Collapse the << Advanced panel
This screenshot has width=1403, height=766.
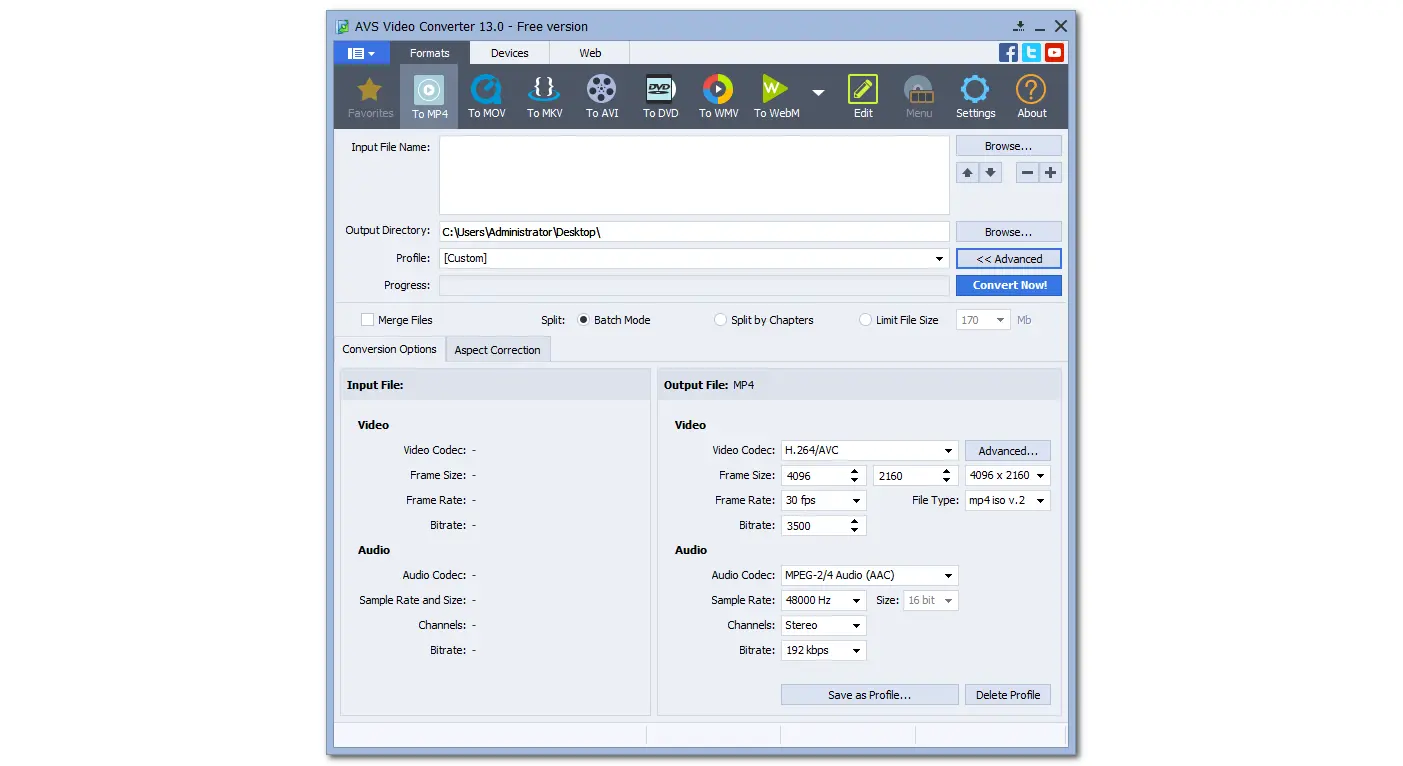[x=1008, y=259]
